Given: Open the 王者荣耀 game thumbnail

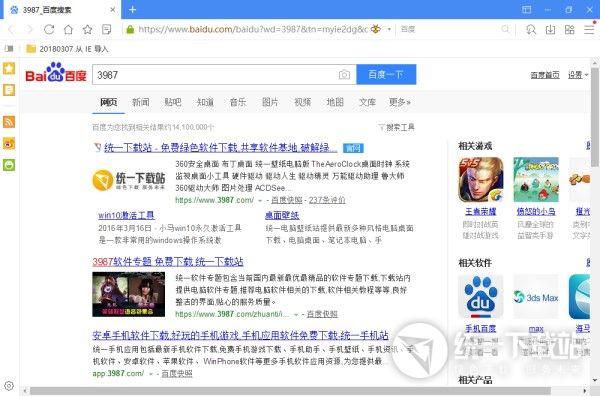Looking at the screenshot, I should point(481,179).
